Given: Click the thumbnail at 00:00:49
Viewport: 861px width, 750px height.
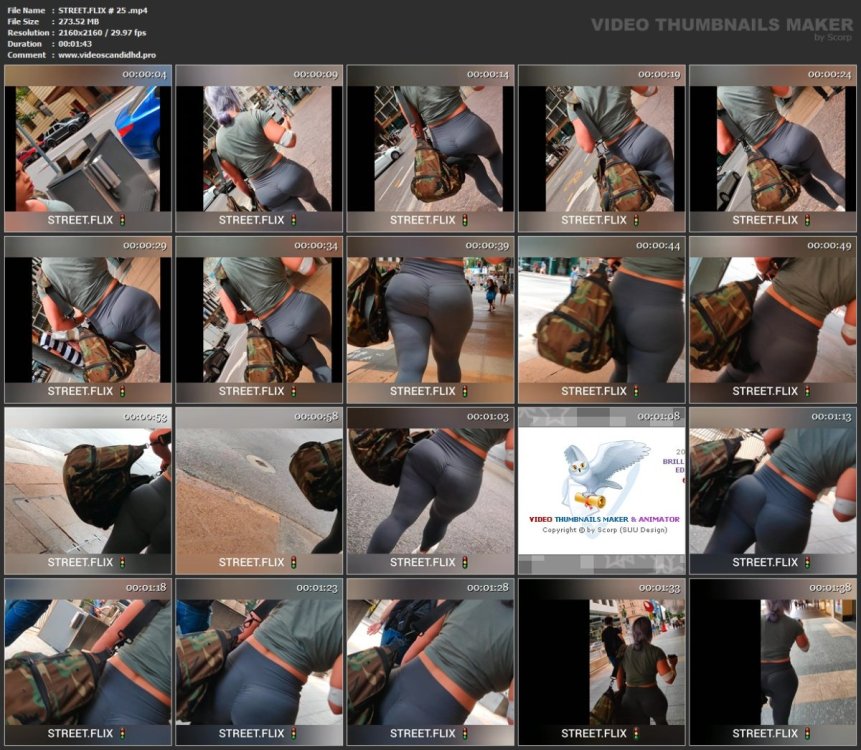Looking at the screenshot, I should click(773, 320).
